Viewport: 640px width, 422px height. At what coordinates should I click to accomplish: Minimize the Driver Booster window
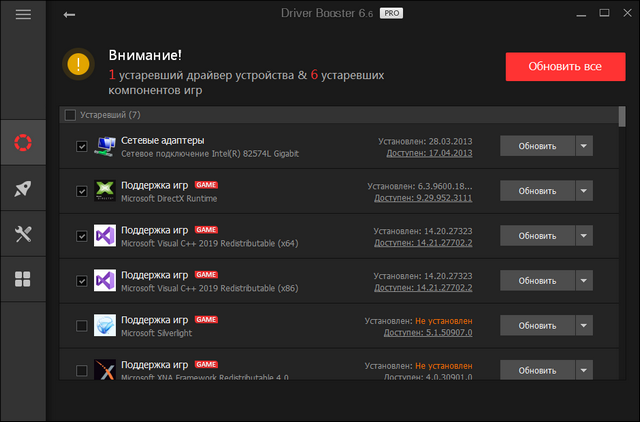coord(581,16)
